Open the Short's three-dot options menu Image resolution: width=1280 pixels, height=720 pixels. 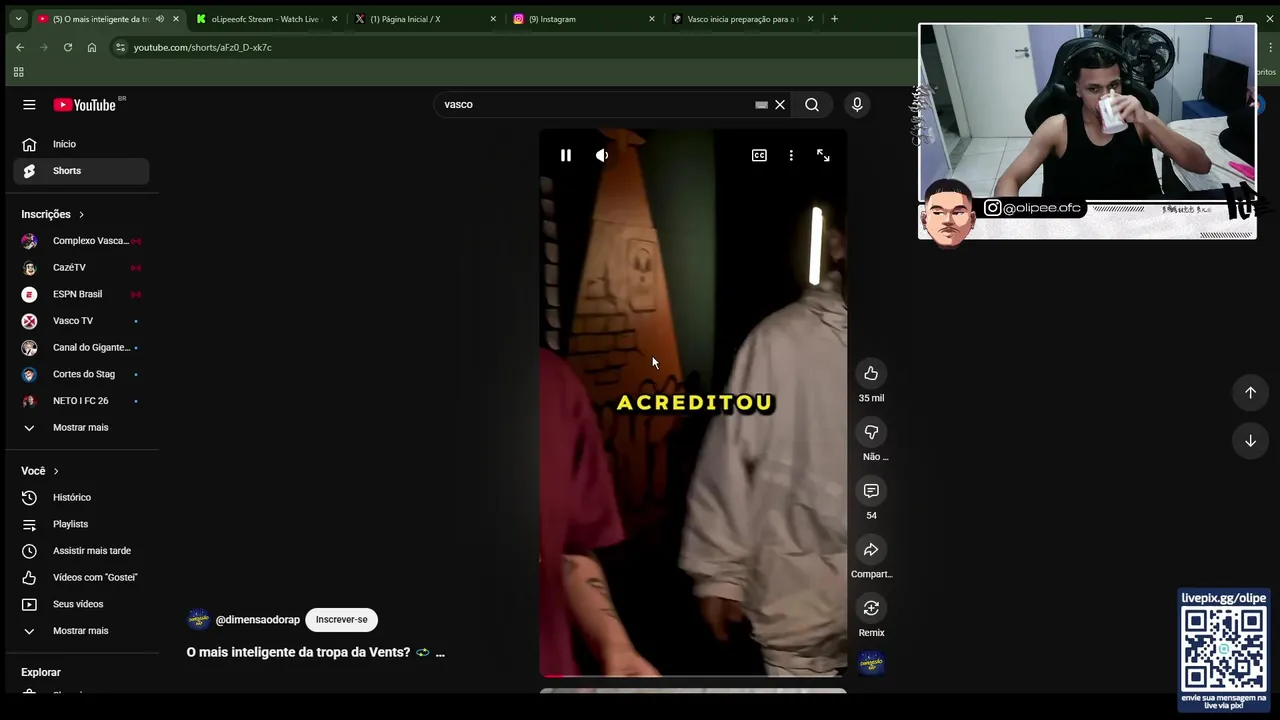tap(791, 155)
